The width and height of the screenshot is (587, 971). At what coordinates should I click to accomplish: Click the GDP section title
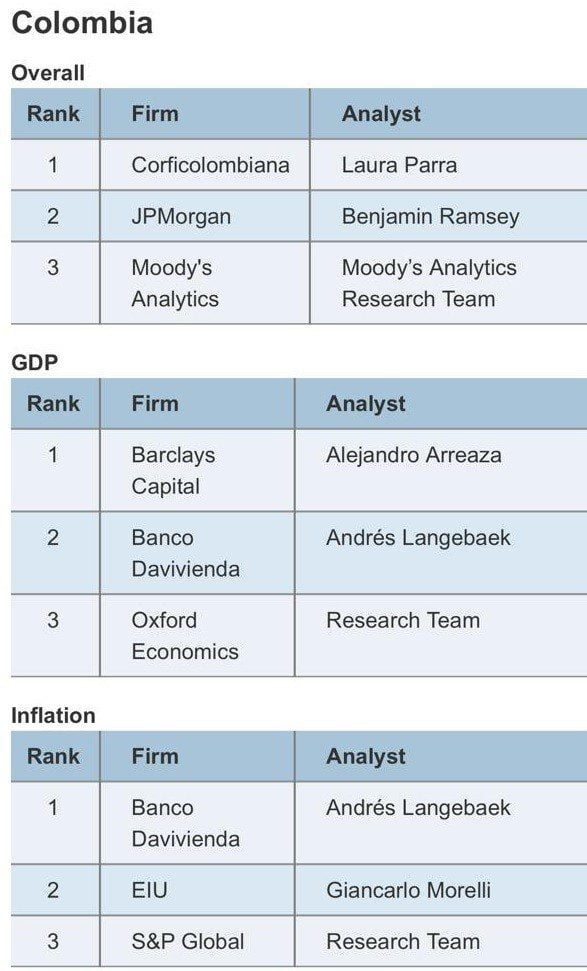35,362
